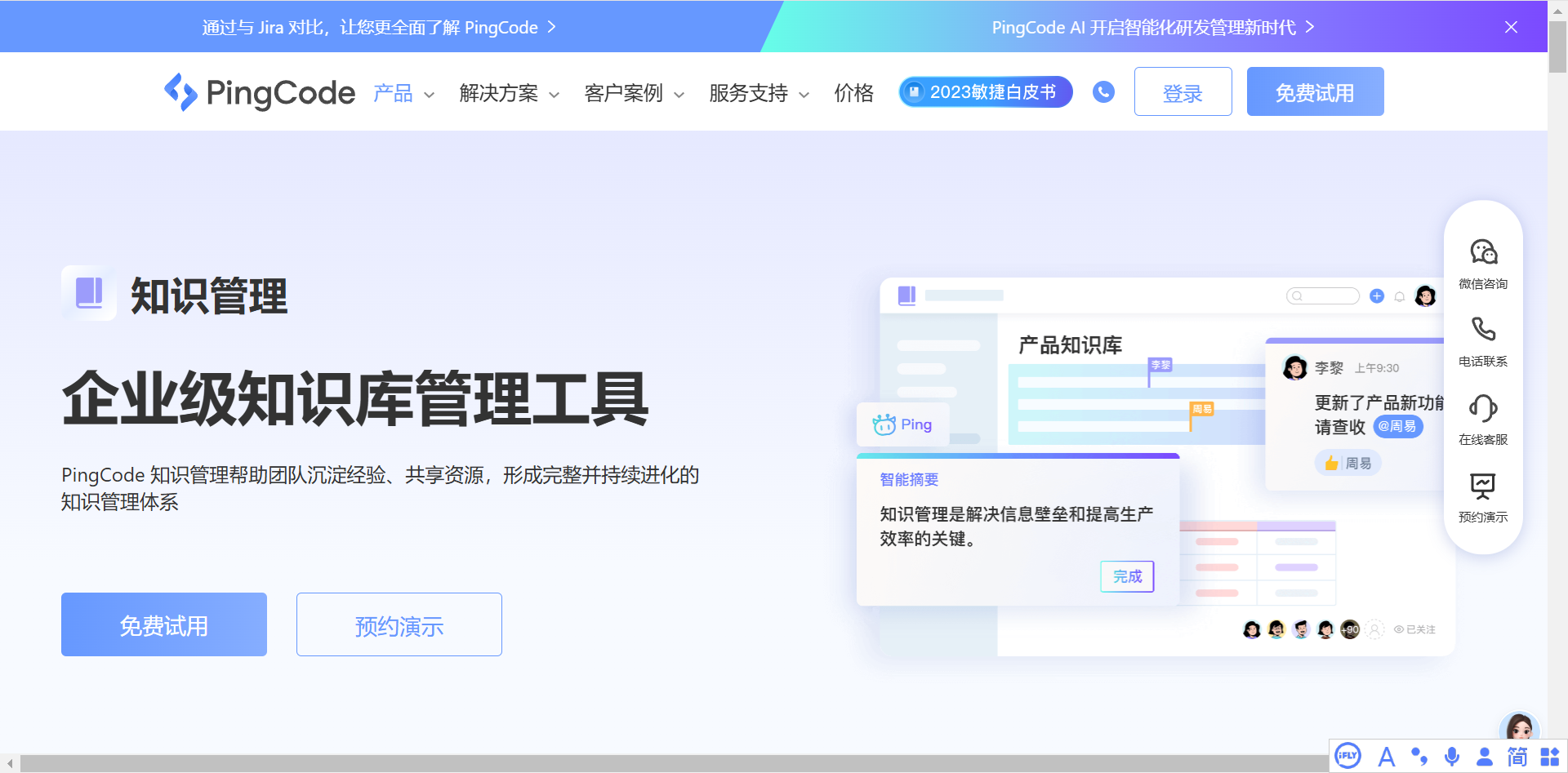The image size is (1568, 773).
Task: Click the +90 members avatar
Action: [1350, 629]
